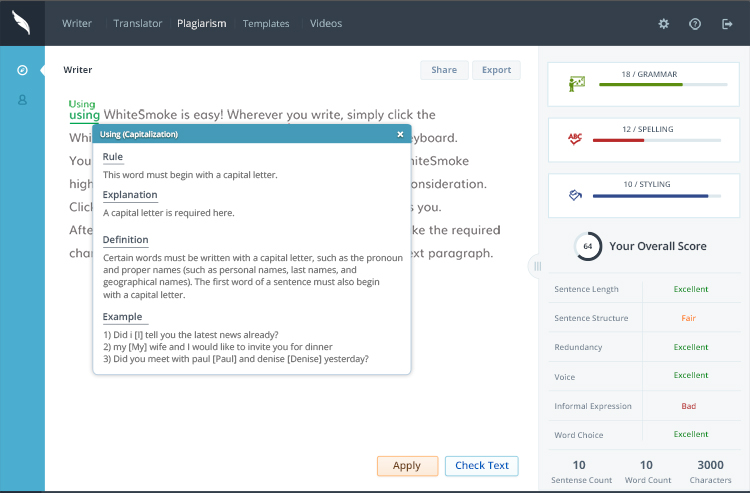Go to the Templates tab
Viewport: 750px width, 493px height.
point(266,23)
